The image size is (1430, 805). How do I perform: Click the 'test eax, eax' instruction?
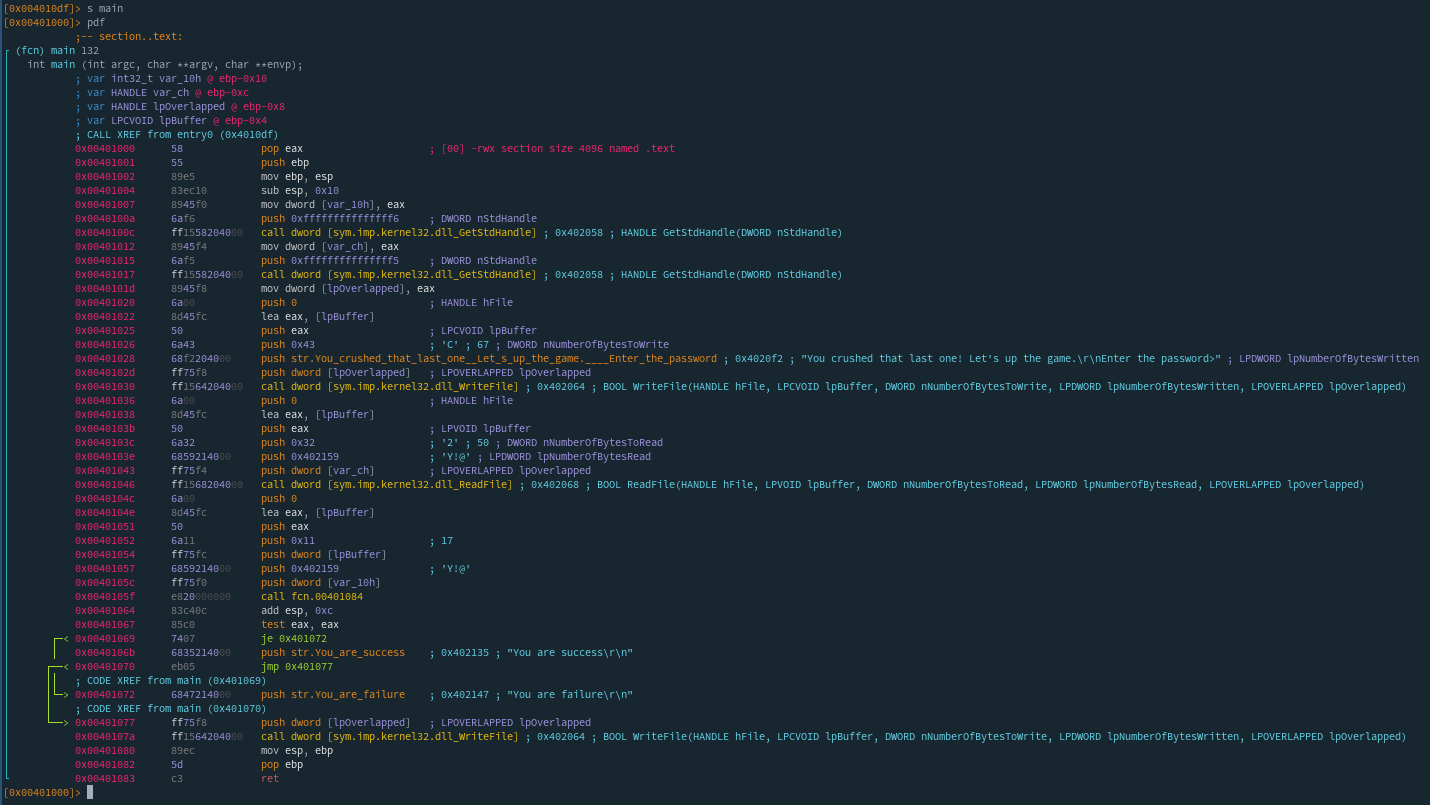(x=300, y=624)
